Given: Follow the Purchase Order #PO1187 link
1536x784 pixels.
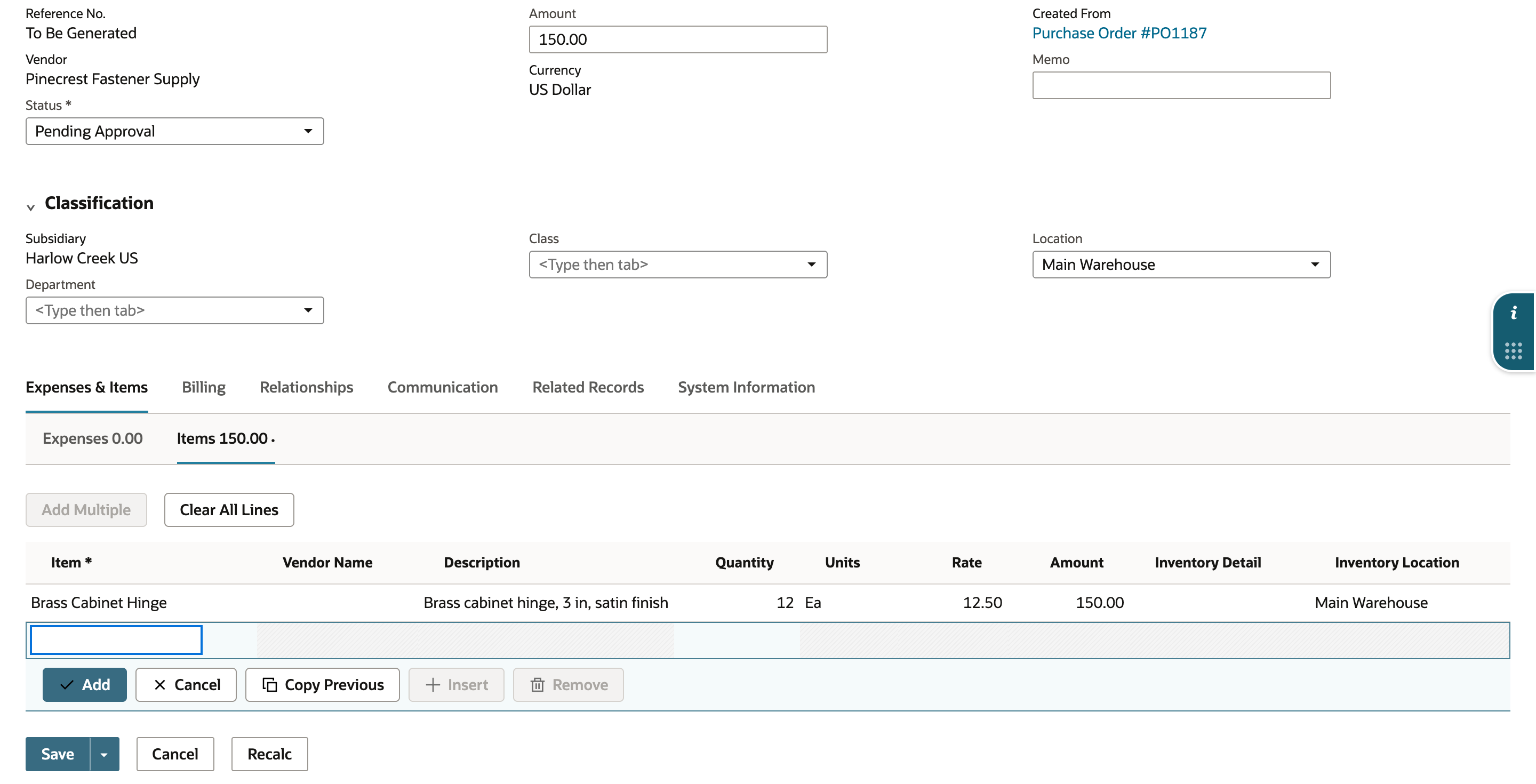Looking at the screenshot, I should click(x=1119, y=34).
